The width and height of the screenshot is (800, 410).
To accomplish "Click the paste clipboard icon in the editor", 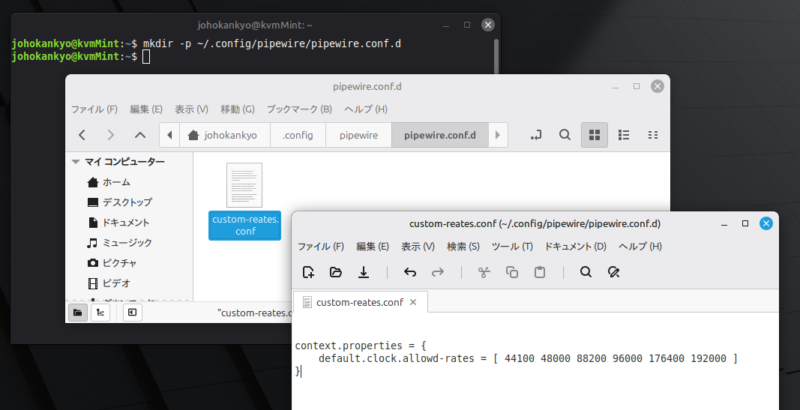I will point(540,272).
